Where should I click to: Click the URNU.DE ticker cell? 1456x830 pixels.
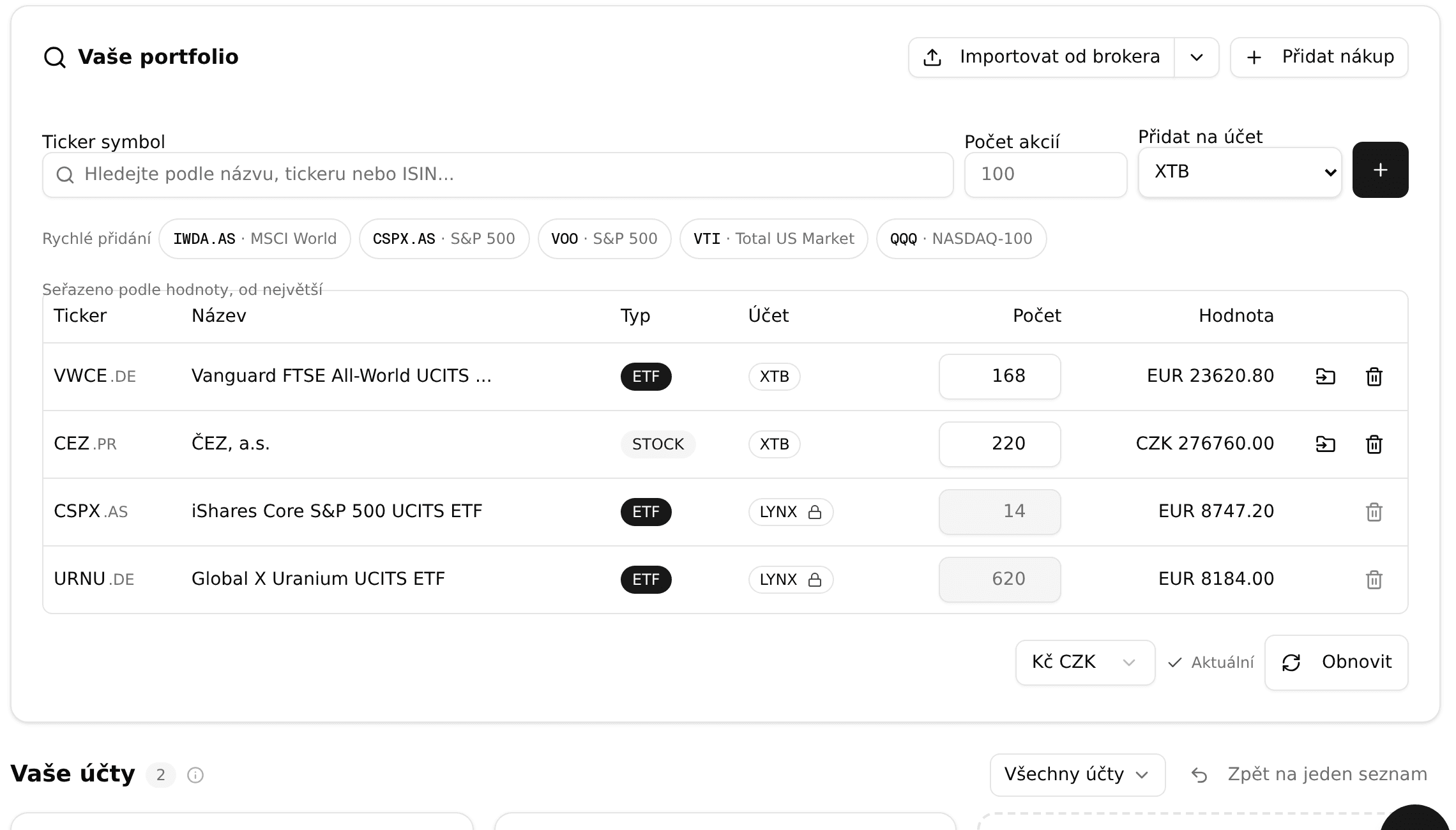pyautogui.click(x=94, y=579)
